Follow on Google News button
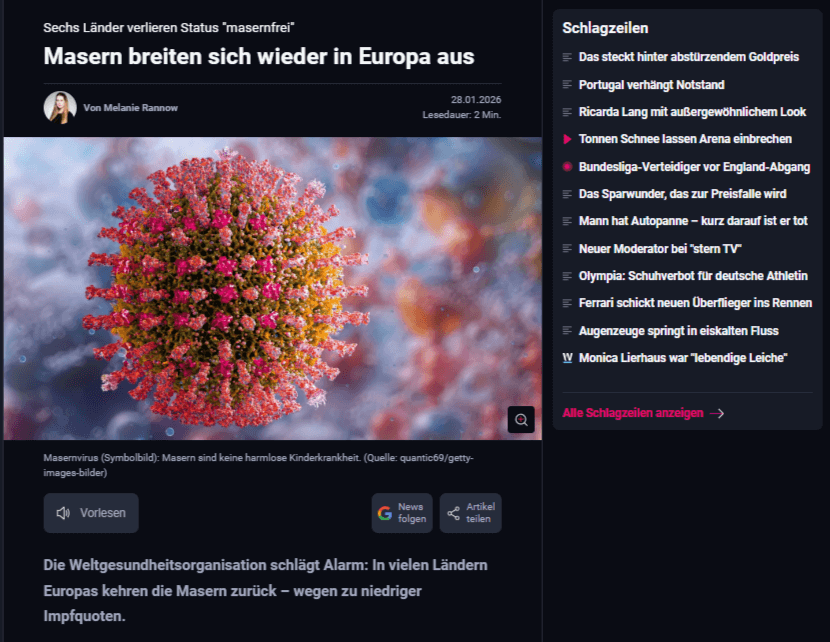Screen dimensions: 830x642 402,513
